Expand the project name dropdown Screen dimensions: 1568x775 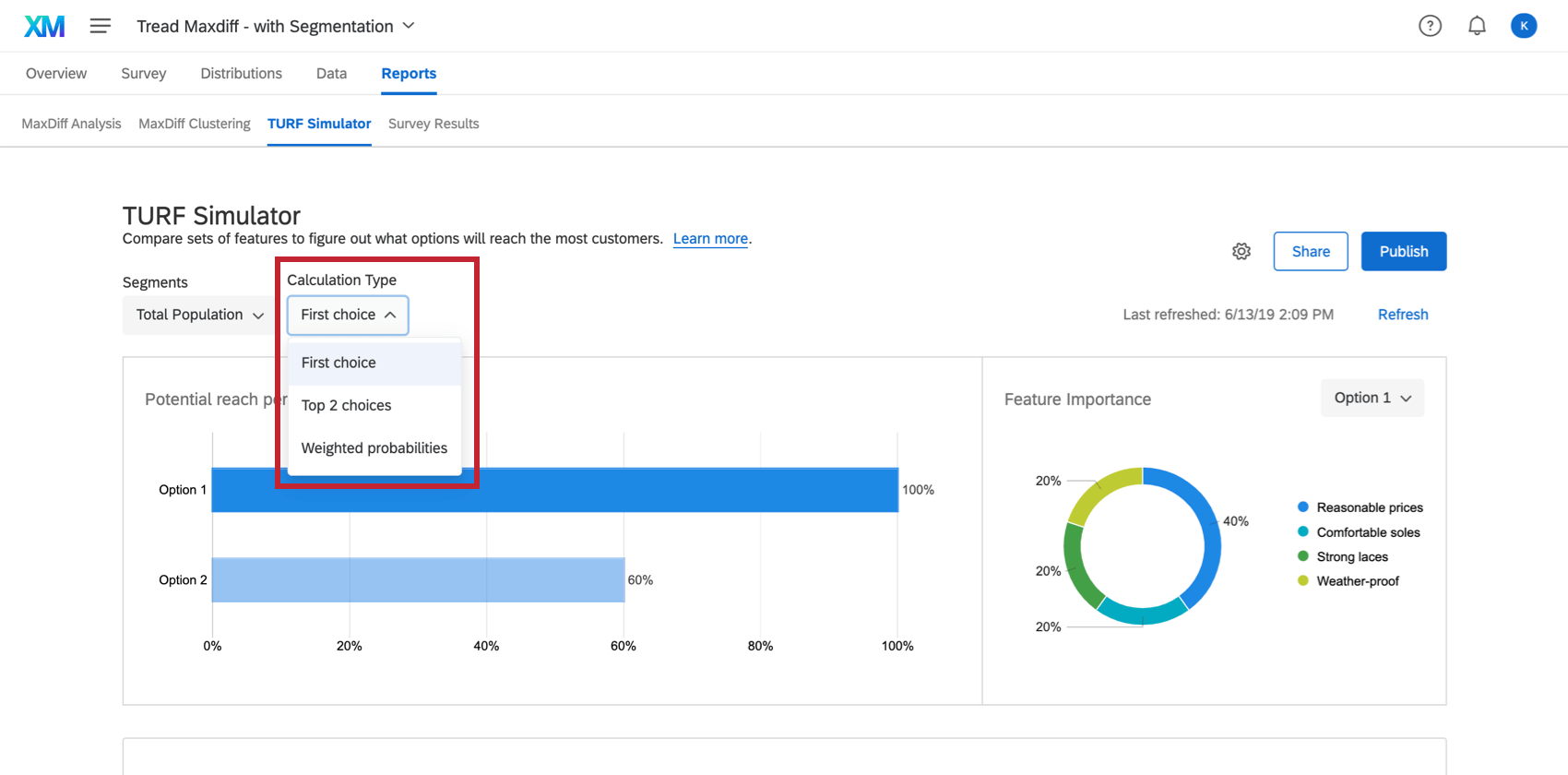click(409, 27)
